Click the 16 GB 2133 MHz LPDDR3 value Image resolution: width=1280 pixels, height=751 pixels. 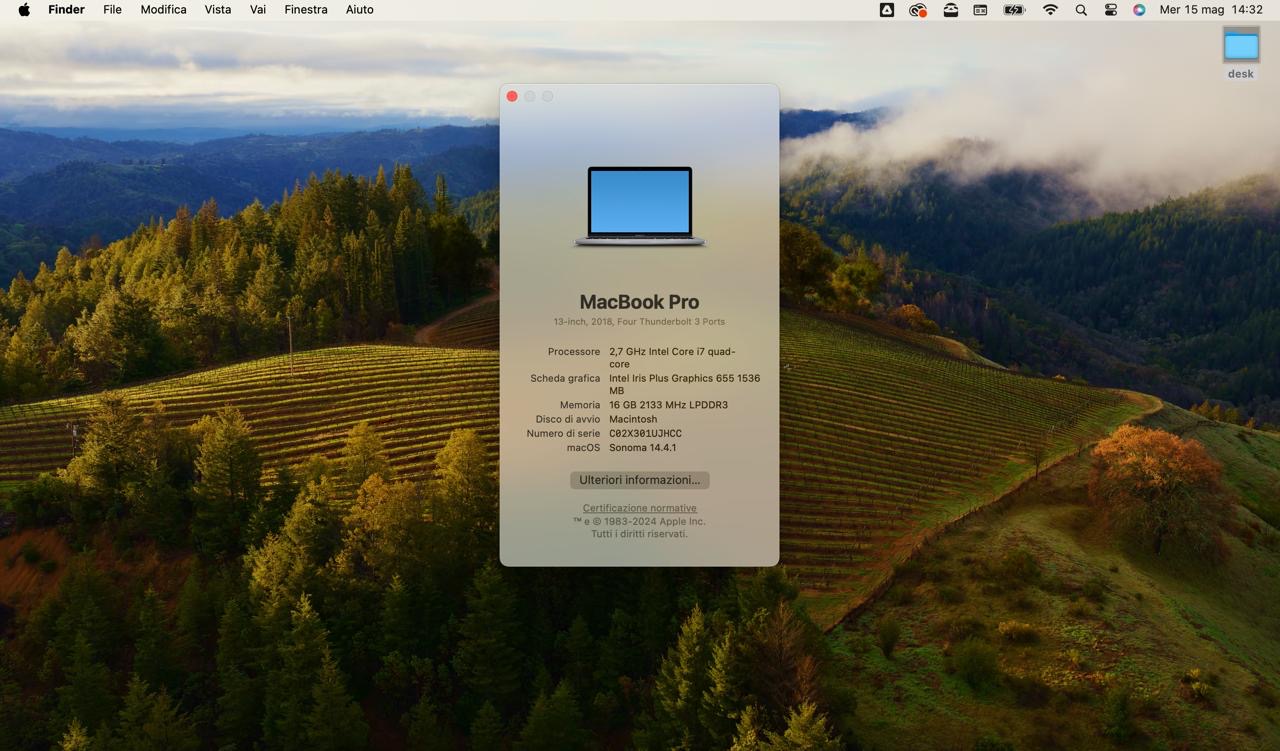(669, 405)
